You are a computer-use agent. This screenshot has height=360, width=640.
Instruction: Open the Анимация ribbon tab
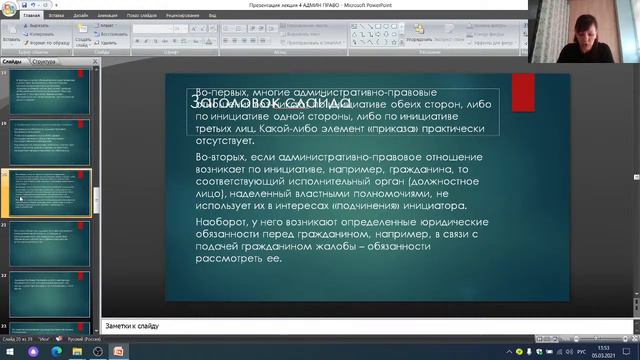[107, 15]
